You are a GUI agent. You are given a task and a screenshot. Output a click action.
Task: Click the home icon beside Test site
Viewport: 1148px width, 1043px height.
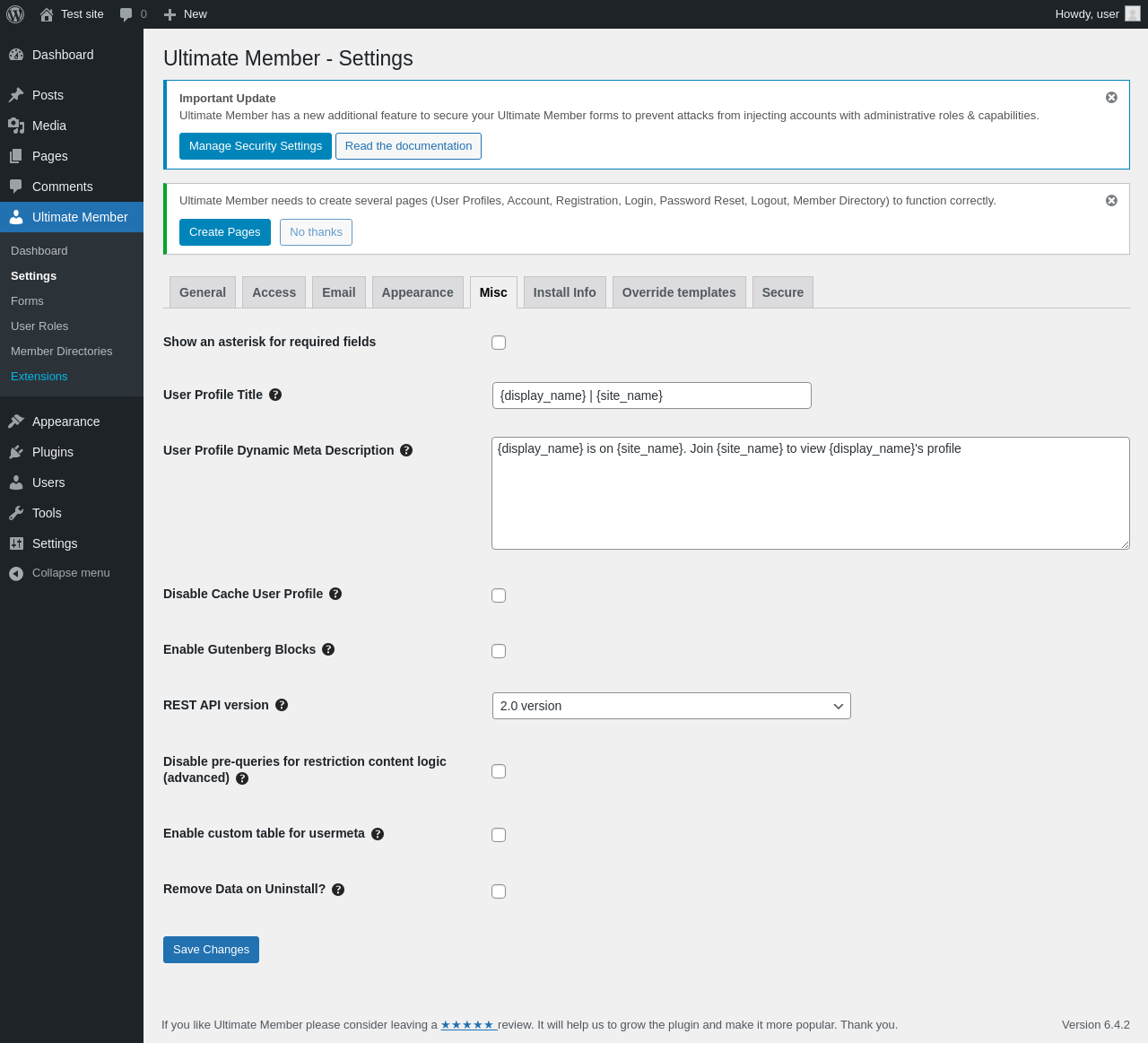(47, 14)
